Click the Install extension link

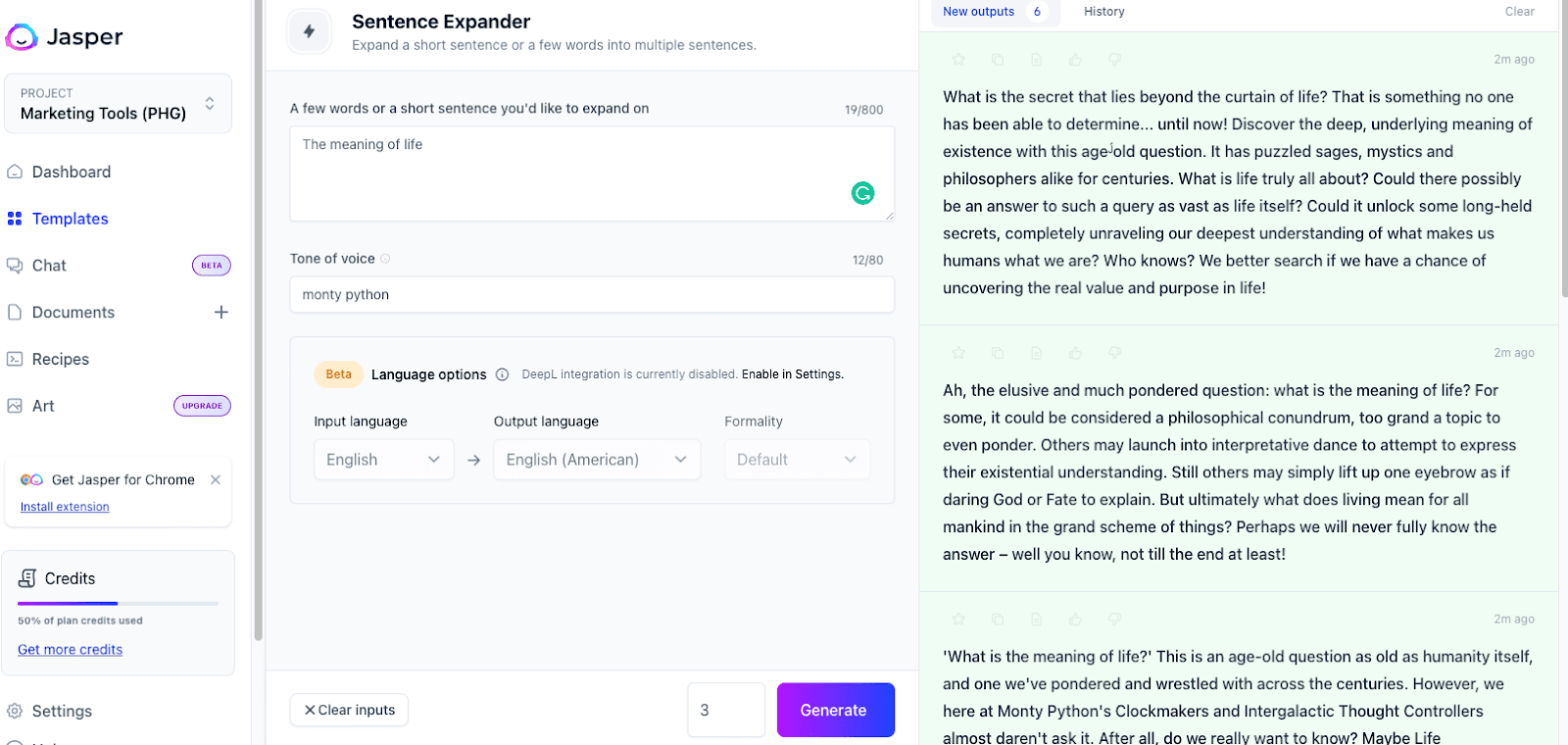pos(65,507)
